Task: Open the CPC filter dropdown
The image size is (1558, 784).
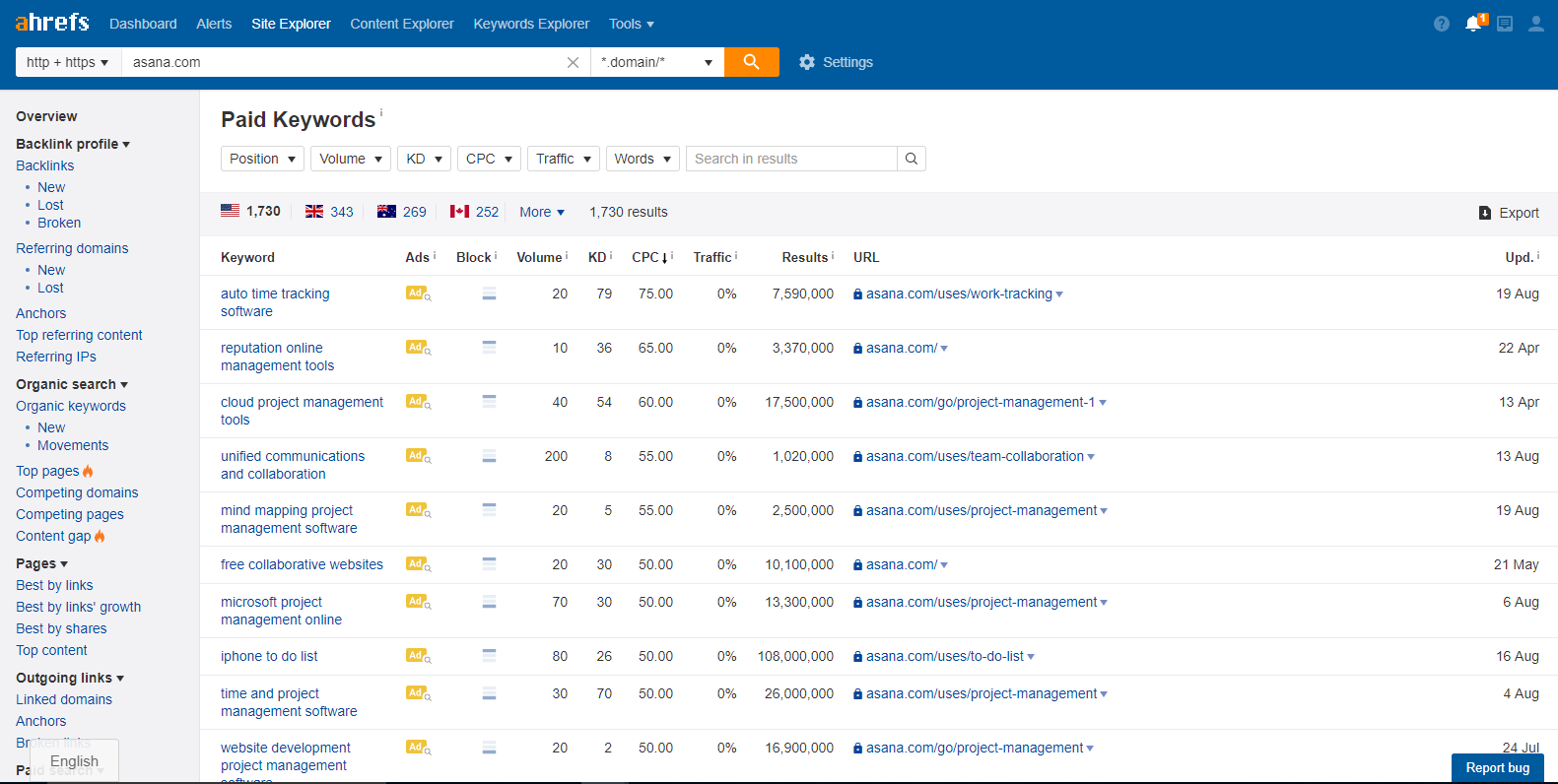Action: [489, 159]
